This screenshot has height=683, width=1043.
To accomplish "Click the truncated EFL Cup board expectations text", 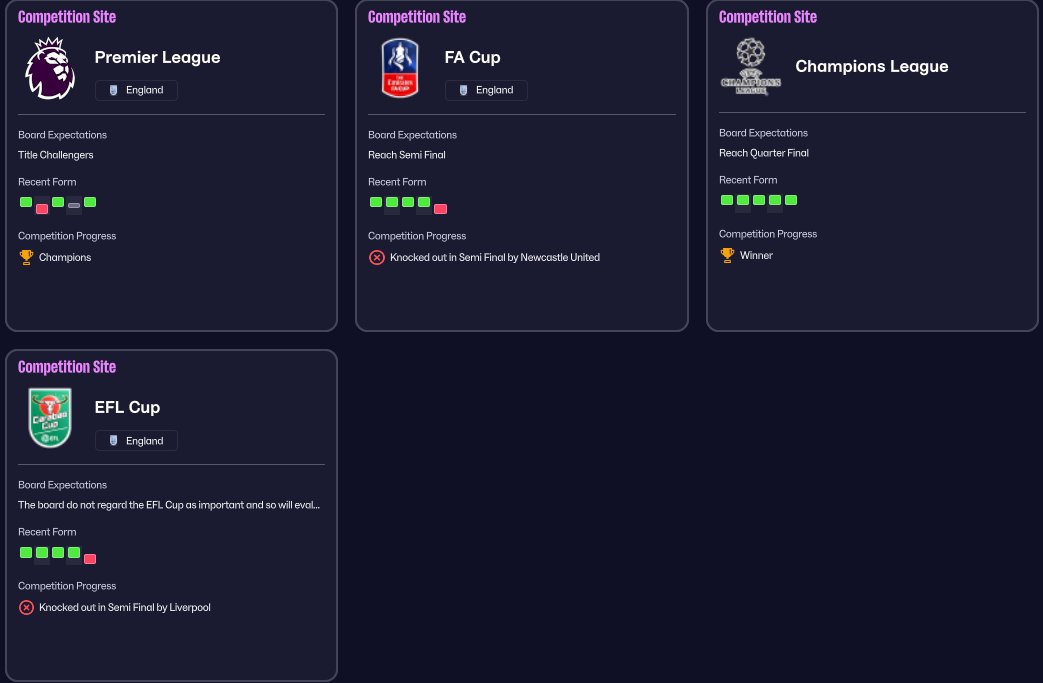I will click(169, 505).
